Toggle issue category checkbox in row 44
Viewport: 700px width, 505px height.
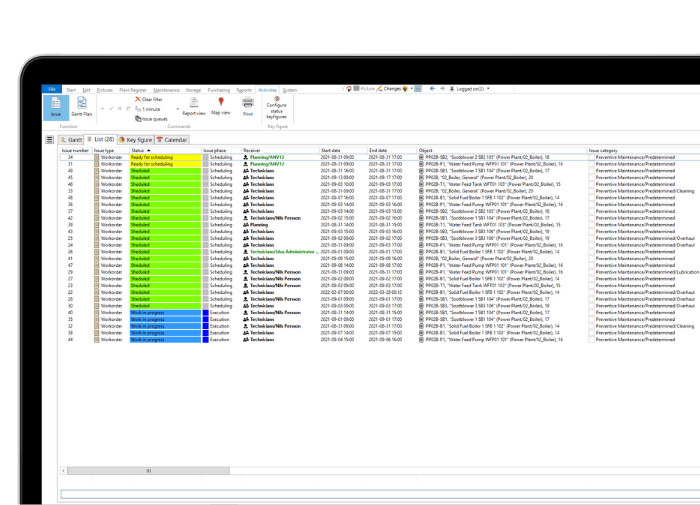pyautogui.click(x=591, y=339)
